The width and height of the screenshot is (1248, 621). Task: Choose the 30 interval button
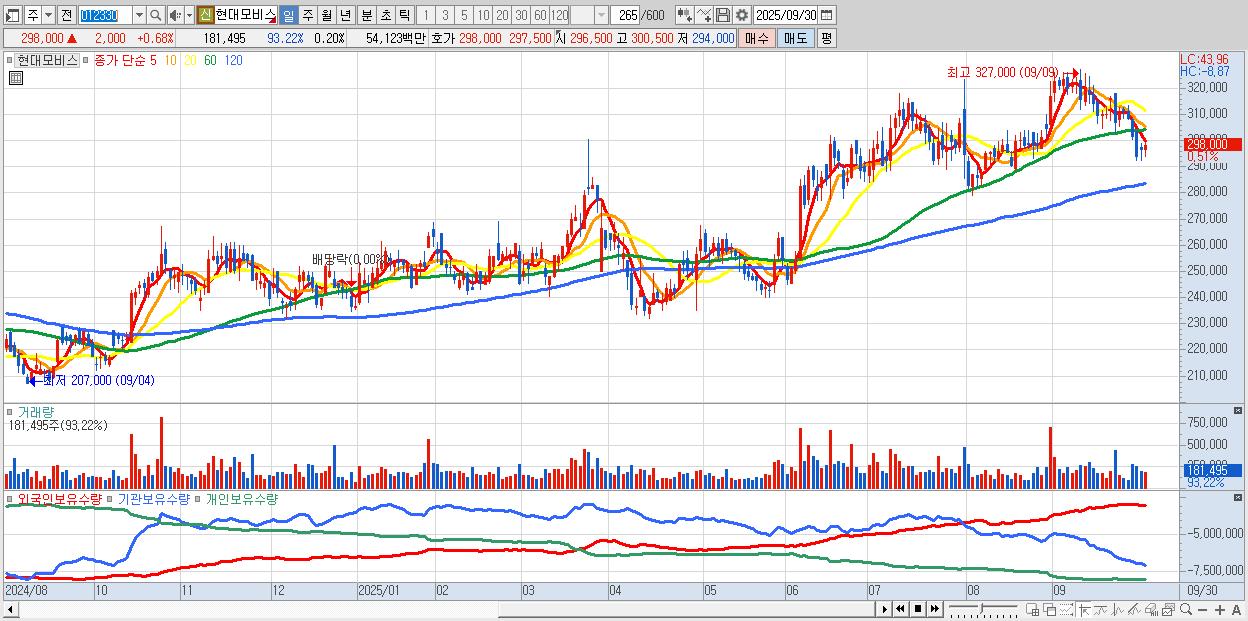pyautogui.click(x=521, y=15)
